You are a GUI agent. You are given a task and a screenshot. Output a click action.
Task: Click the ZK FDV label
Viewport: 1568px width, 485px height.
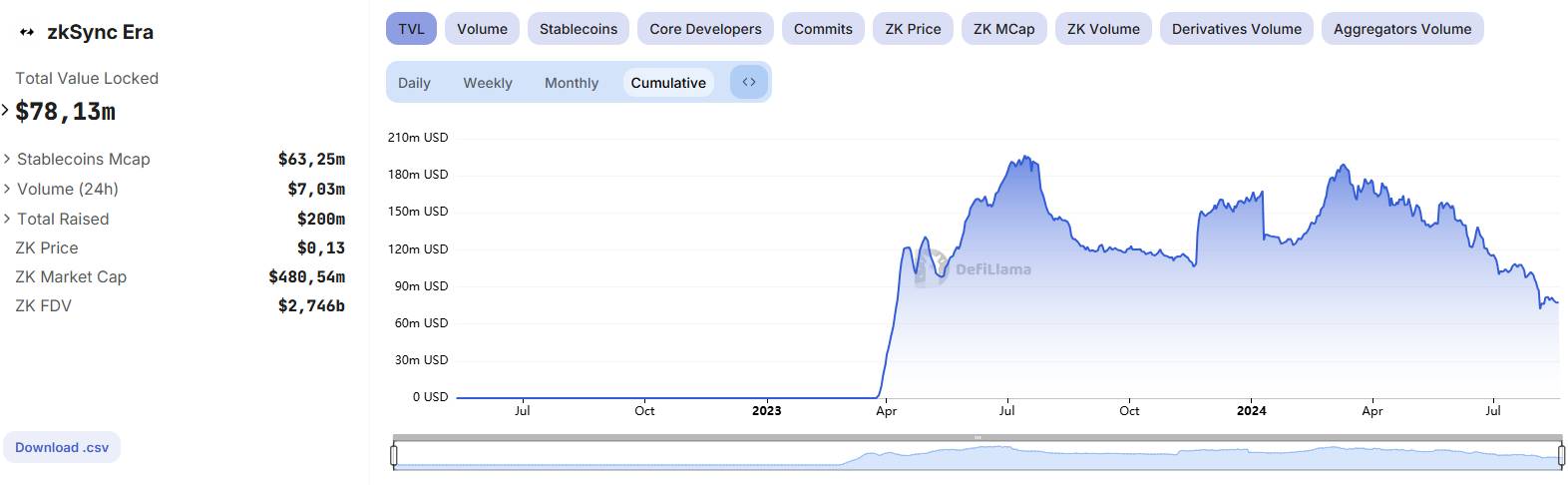(x=44, y=305)
